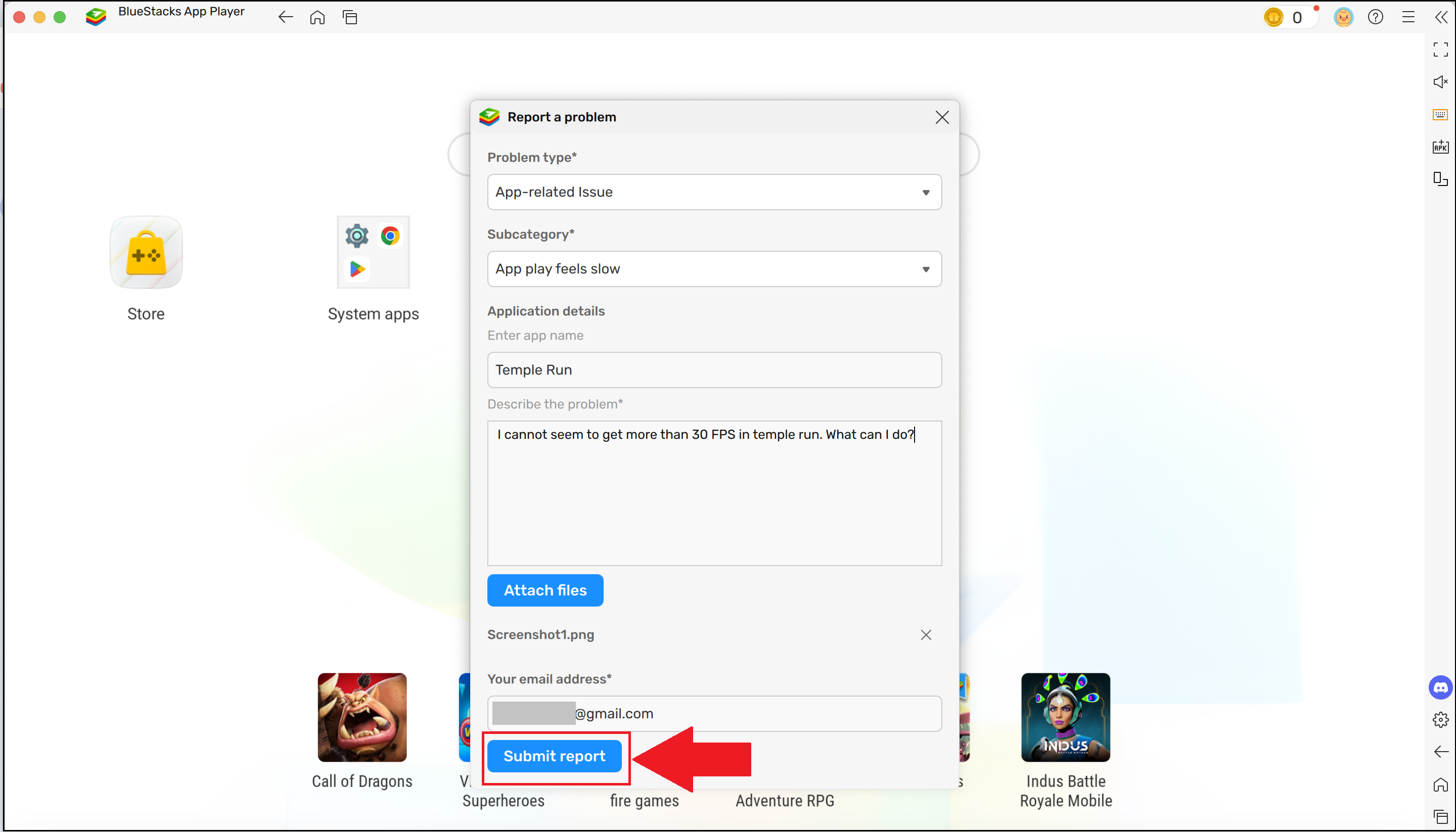Launch Call of Dragons
Screen dimensions: 1456x832
[x=362, y=717]
